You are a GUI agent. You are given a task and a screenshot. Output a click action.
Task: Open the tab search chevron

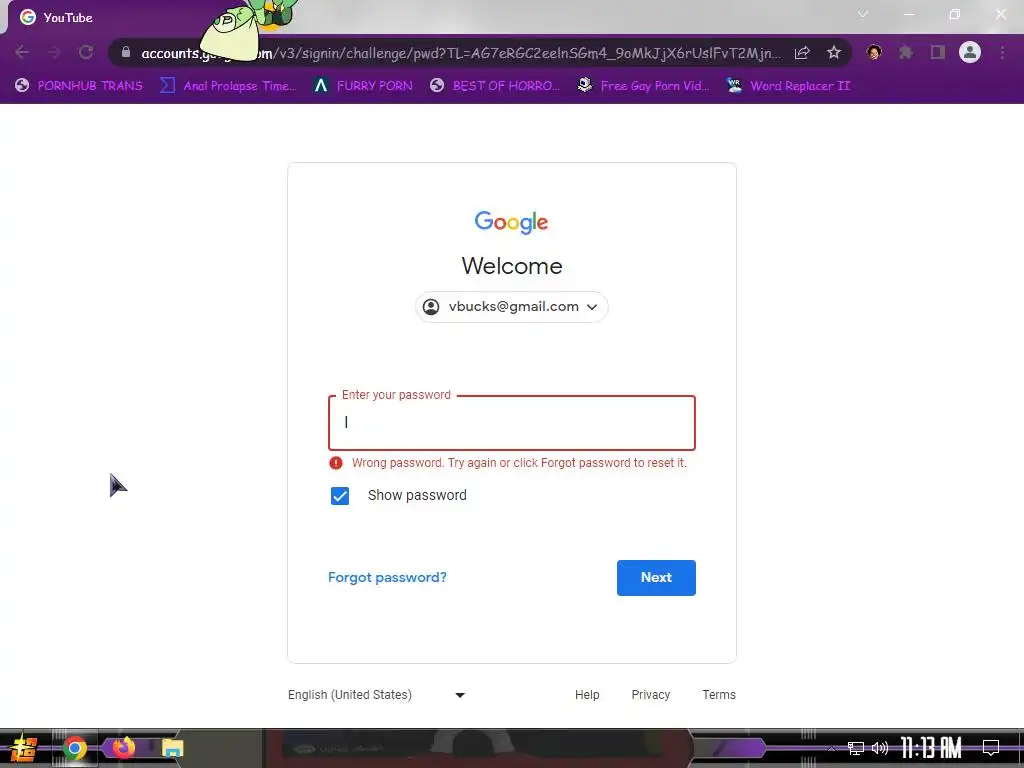pos(863,14)
